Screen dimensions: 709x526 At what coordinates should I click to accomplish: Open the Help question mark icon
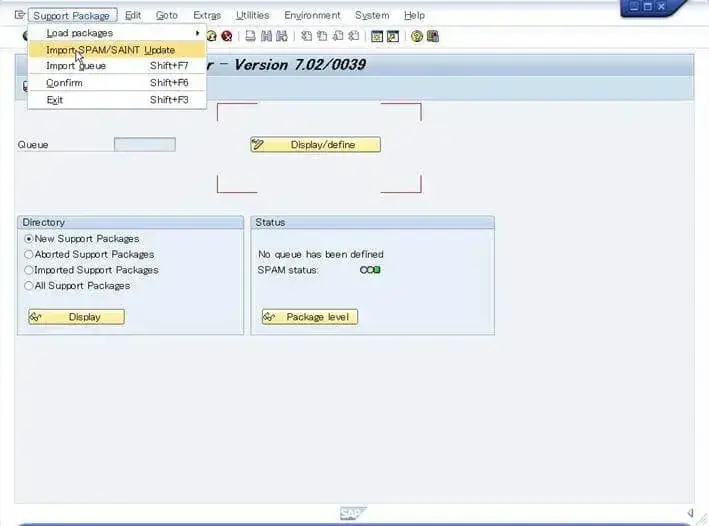pos(417,36)
